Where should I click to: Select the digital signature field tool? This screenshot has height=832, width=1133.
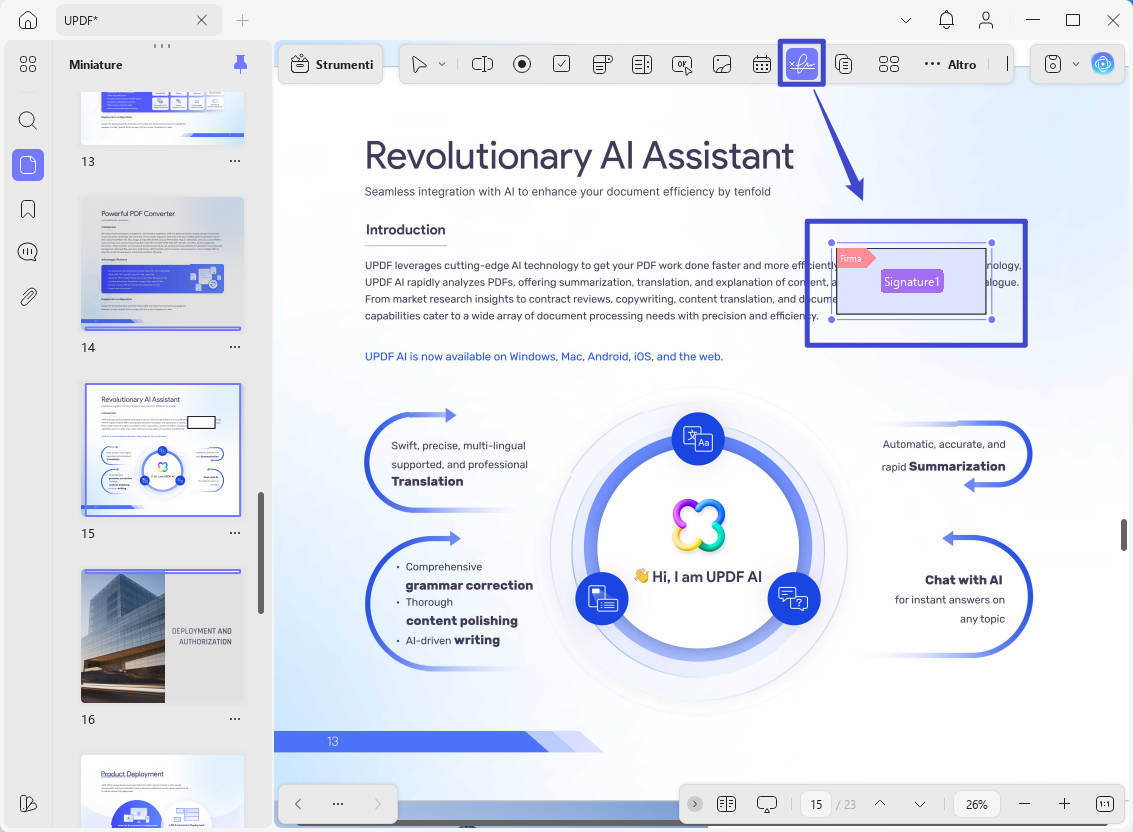coord(801,64)
